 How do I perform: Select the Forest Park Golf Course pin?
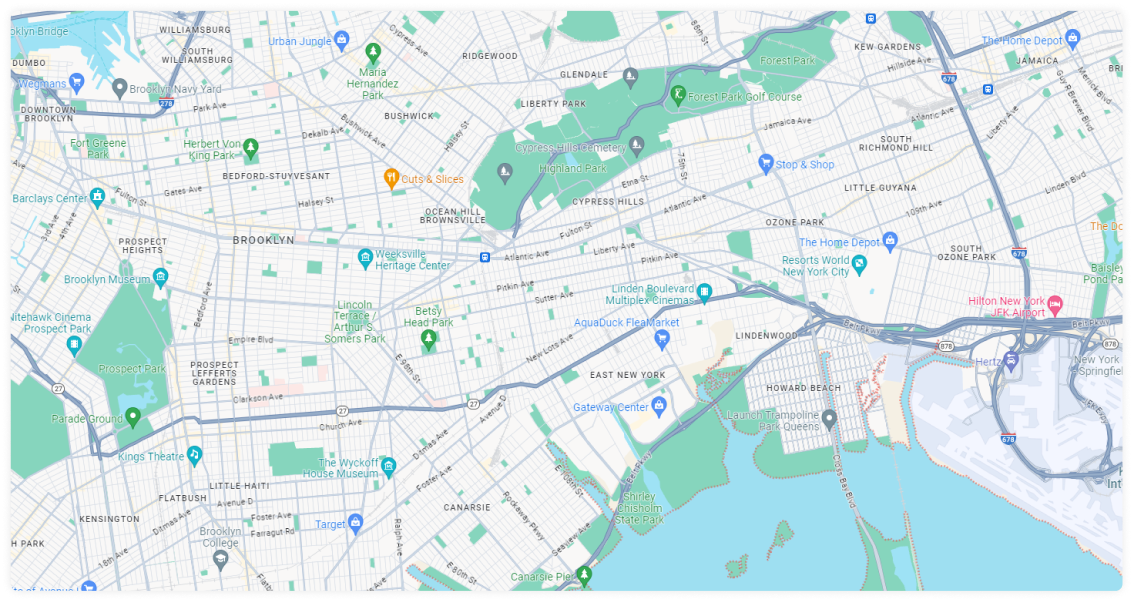[678, 95]
